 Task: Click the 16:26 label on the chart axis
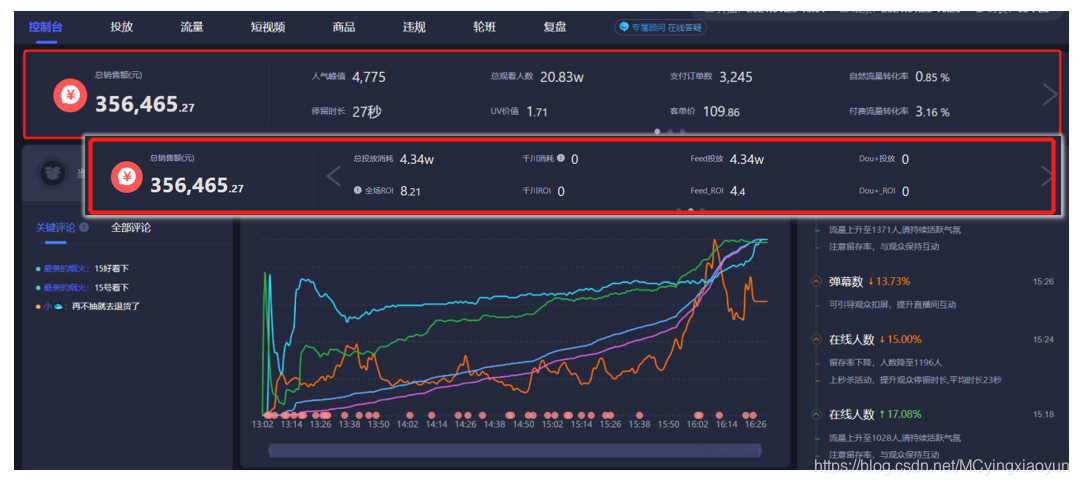[756, 425]
